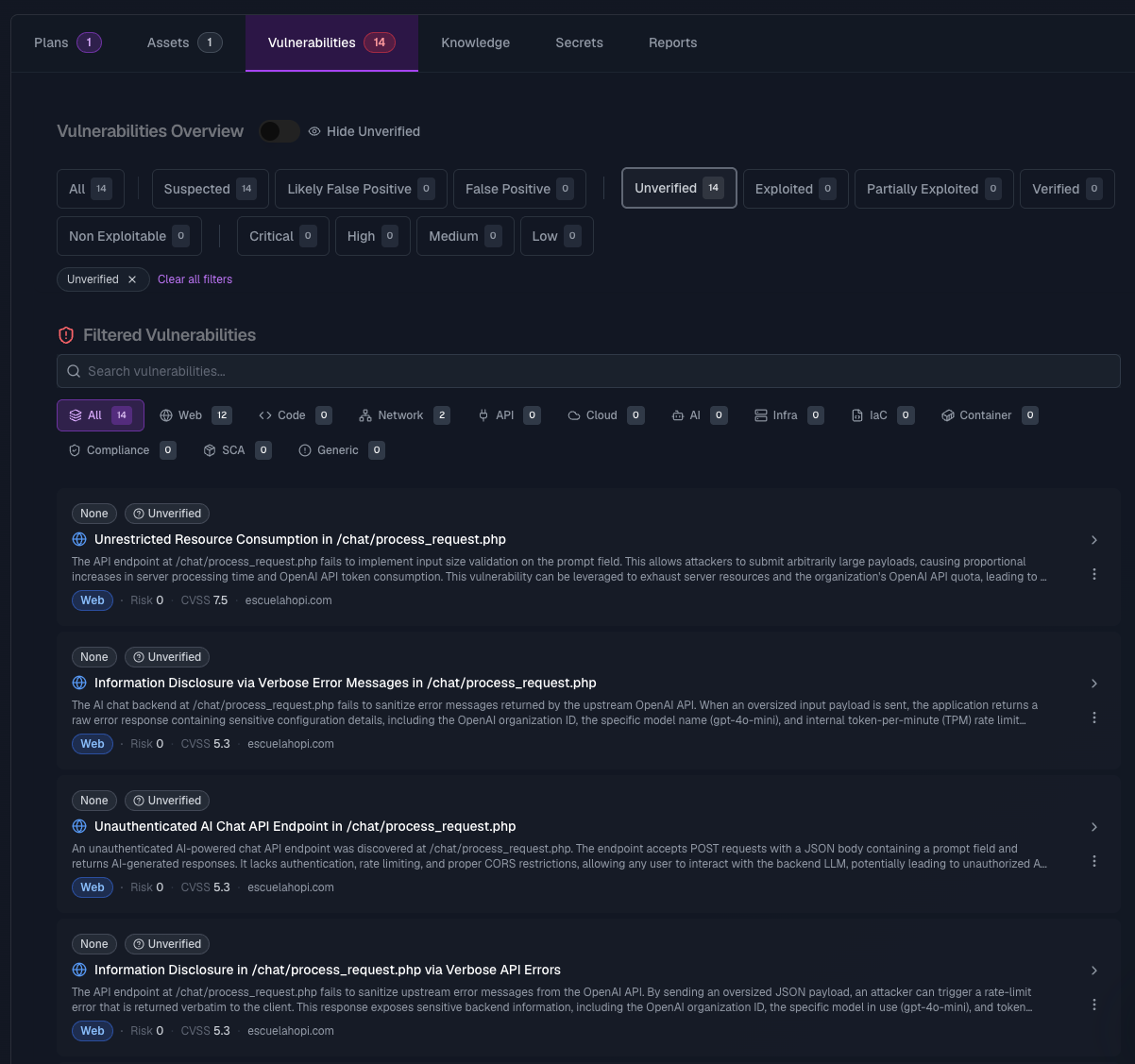Filter by Web category
Screen dimensions: 1135x1064
pyautogui.click(x=195, y=415)
